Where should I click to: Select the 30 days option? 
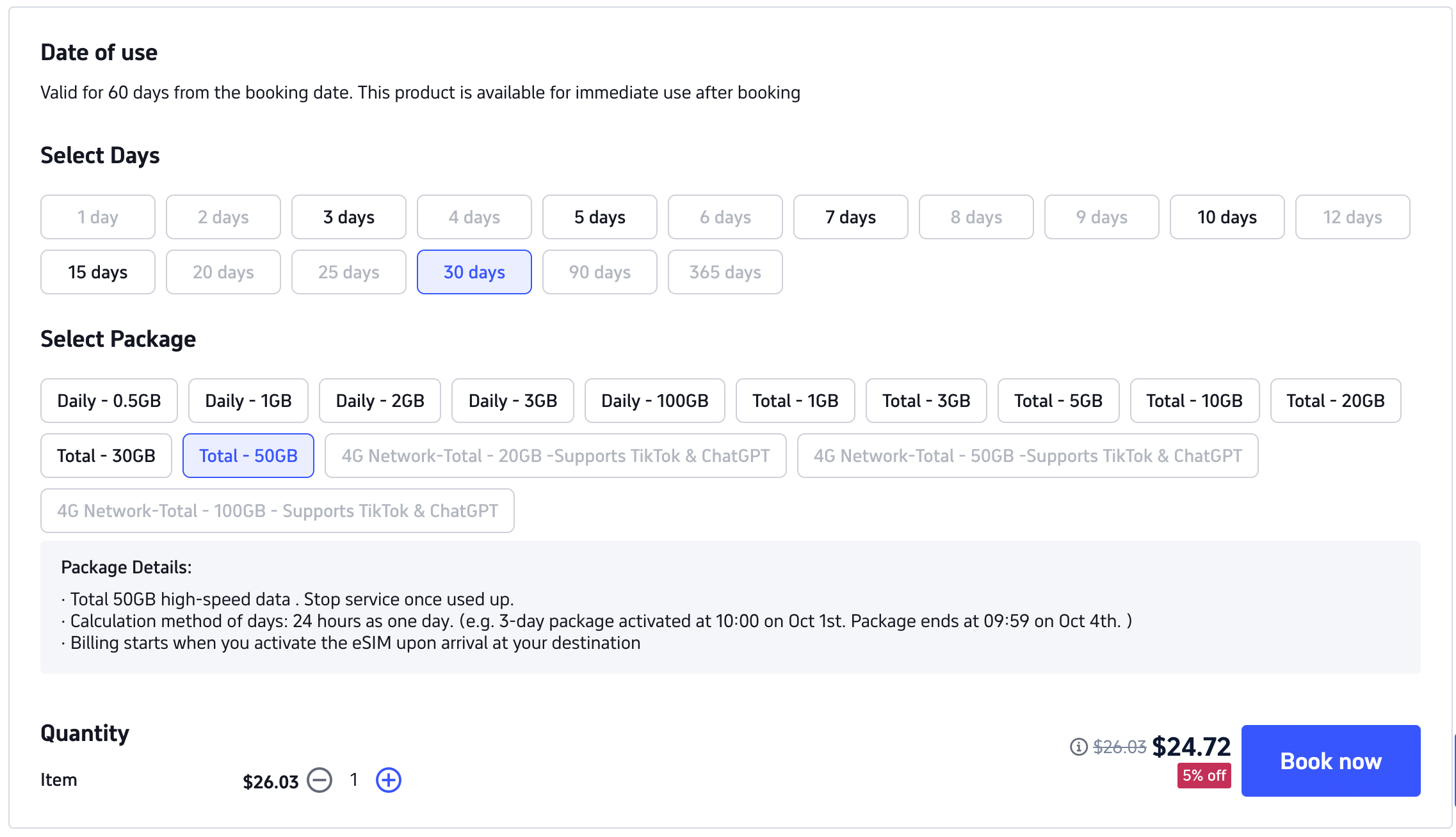[x=474, y=273]
